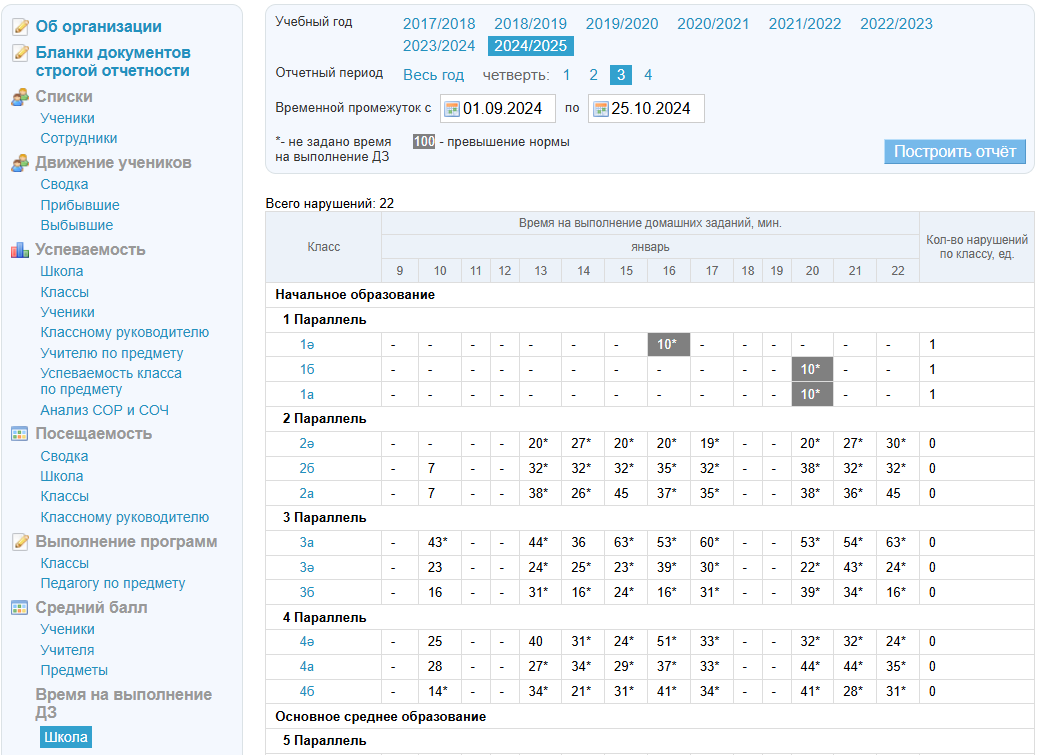This screenshot has width=1041, height=755.
Task: Open the start date calendar picker icon
Action: coord(451,109)
